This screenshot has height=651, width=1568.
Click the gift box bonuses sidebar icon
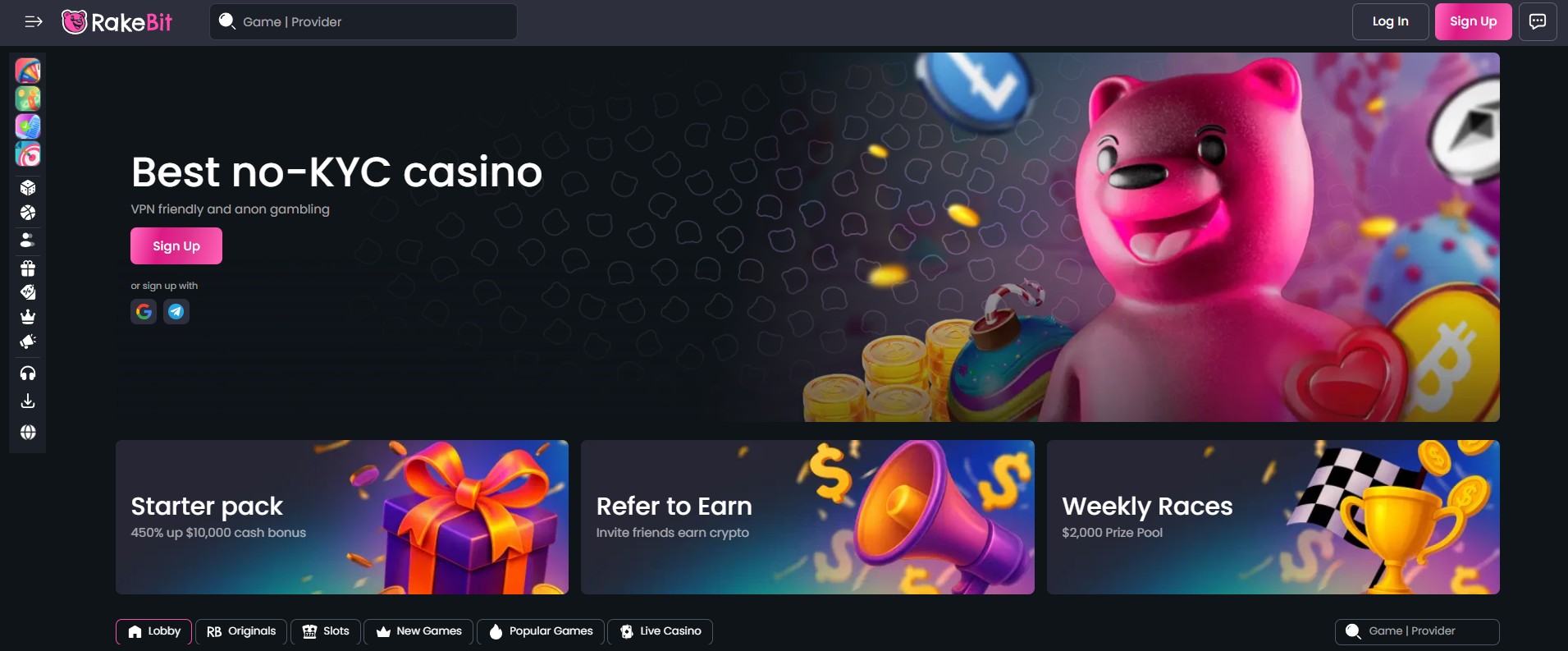[28, 268]
